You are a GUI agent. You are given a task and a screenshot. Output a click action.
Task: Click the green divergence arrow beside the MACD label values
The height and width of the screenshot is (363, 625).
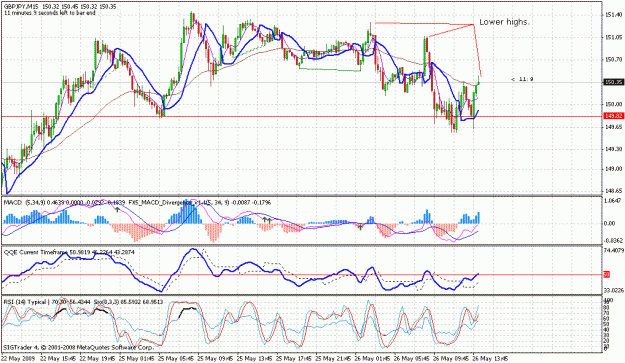tap(118, 209)
